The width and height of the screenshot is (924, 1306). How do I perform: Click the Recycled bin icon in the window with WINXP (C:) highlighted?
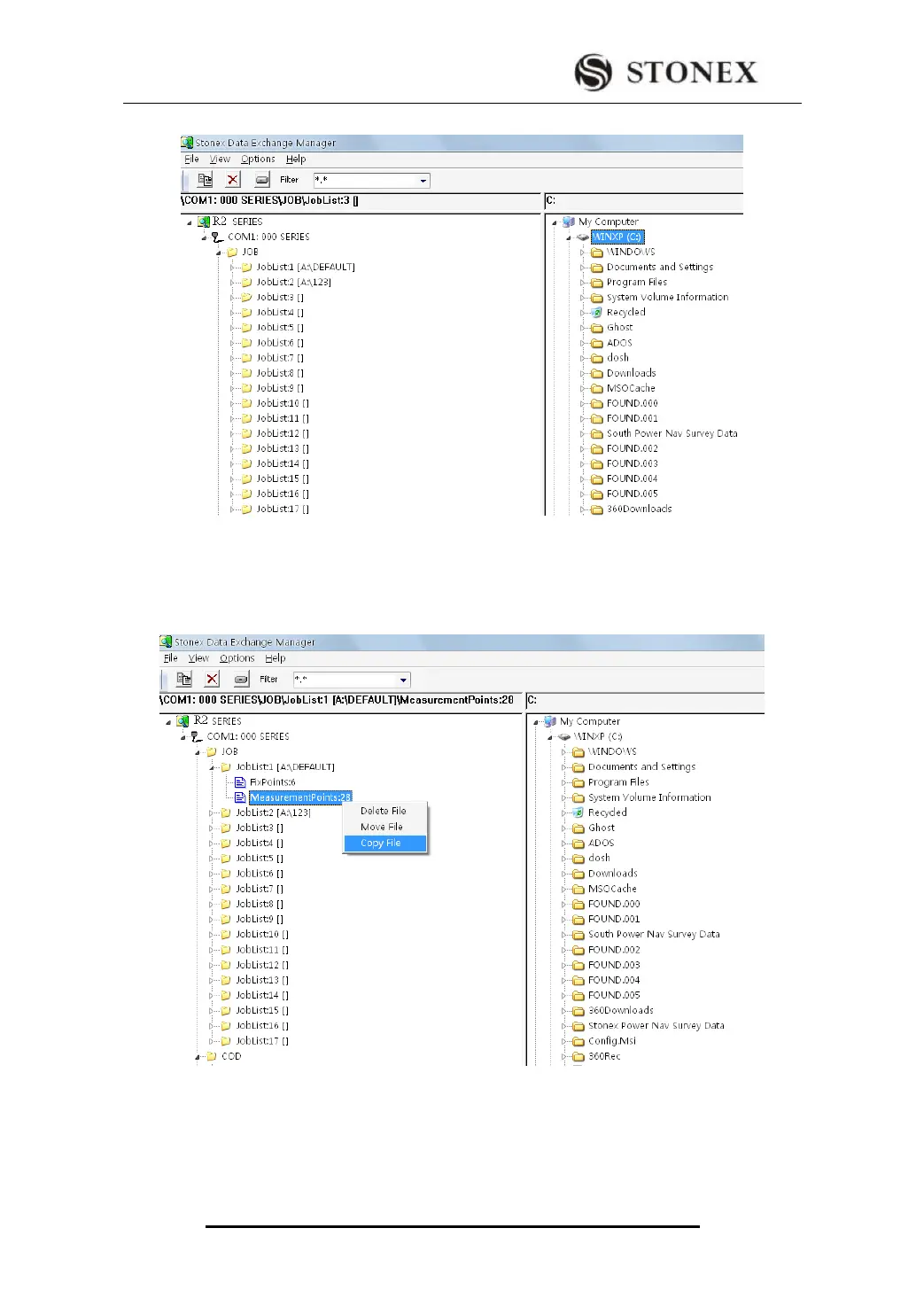(x=597, y=313)
